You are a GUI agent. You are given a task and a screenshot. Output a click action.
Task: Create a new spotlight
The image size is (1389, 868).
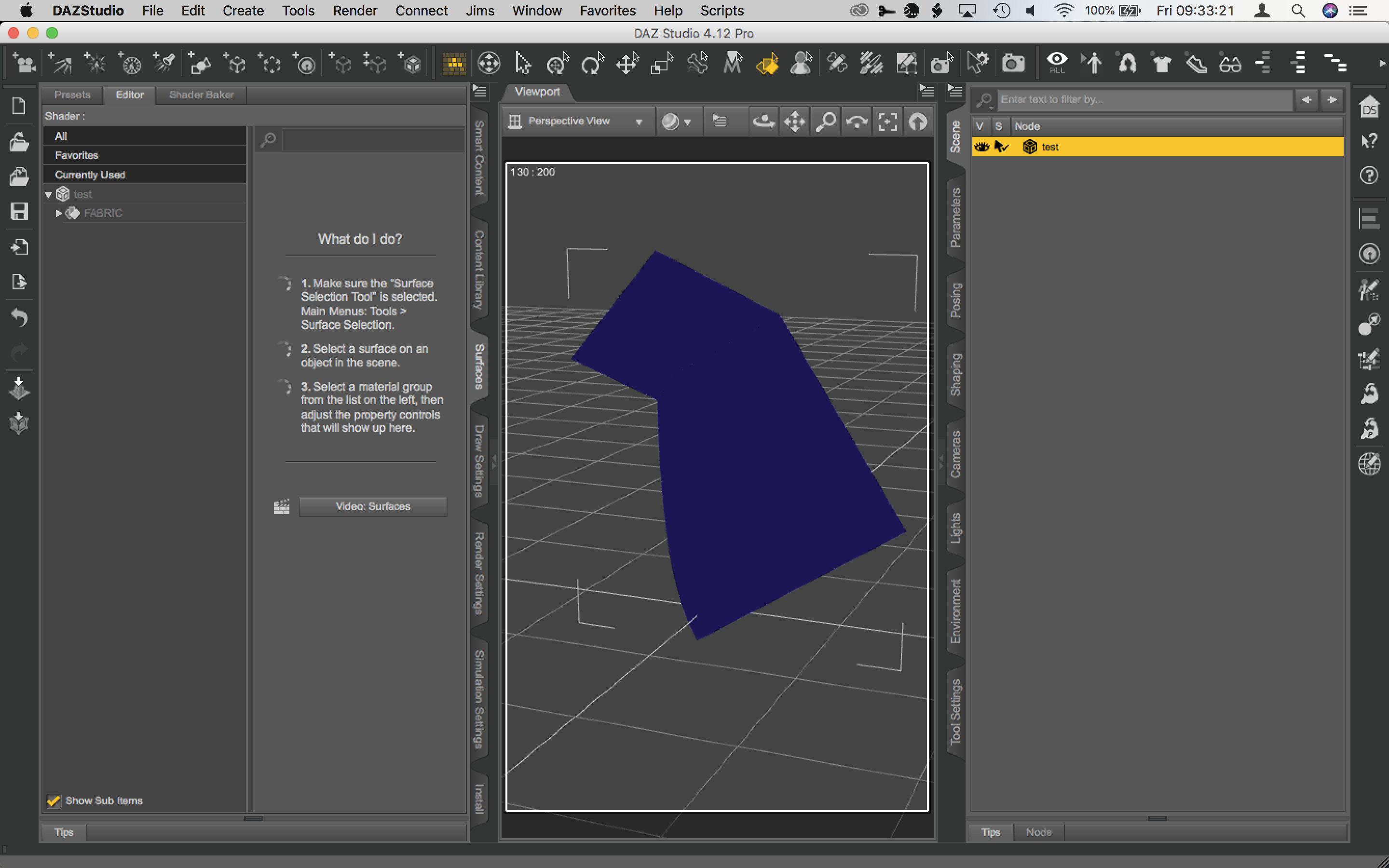[165, 63]
